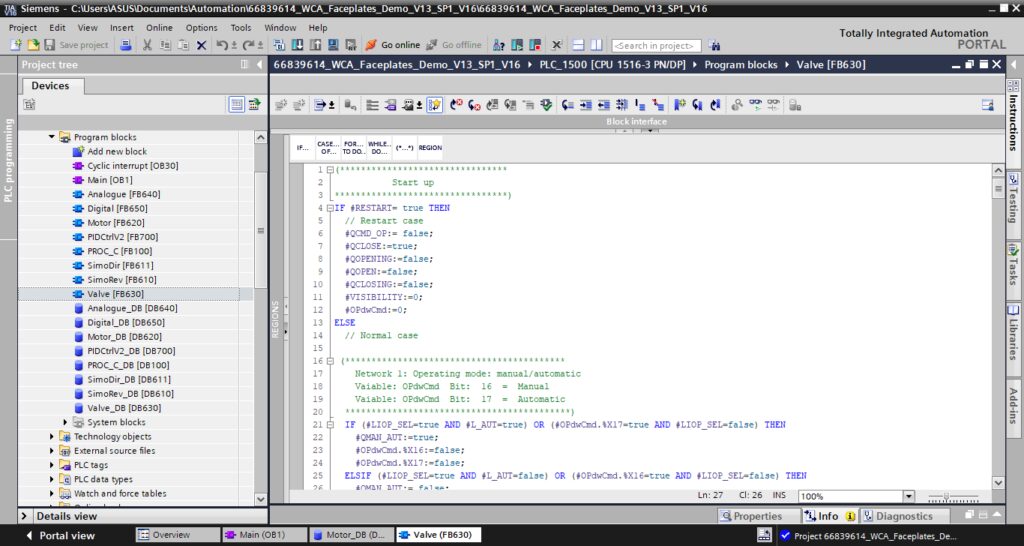This screenshot has height=546, width=1024.
Task: Open existing project from main toolbar
Action: coord(33,45)
